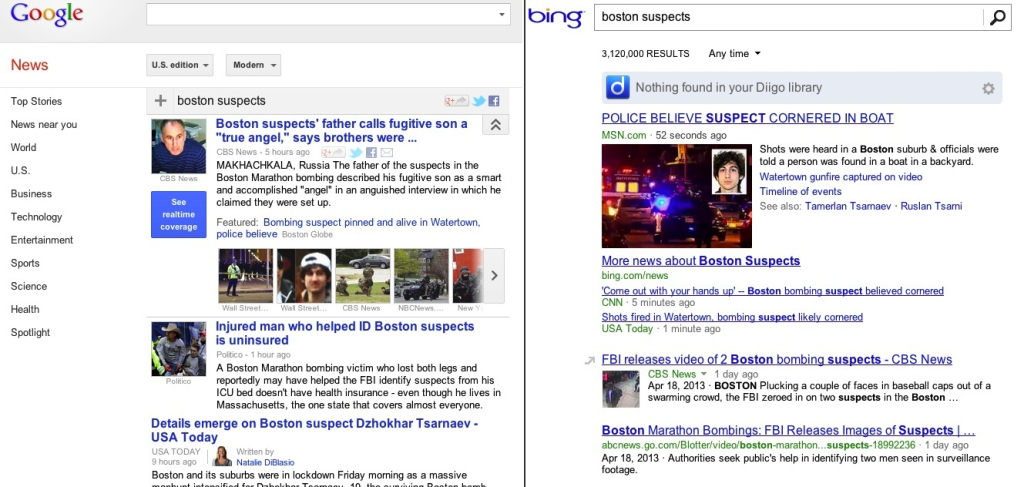Share section on Facebook via header icon
1024x487 pixels.
[x=493, y=101]
